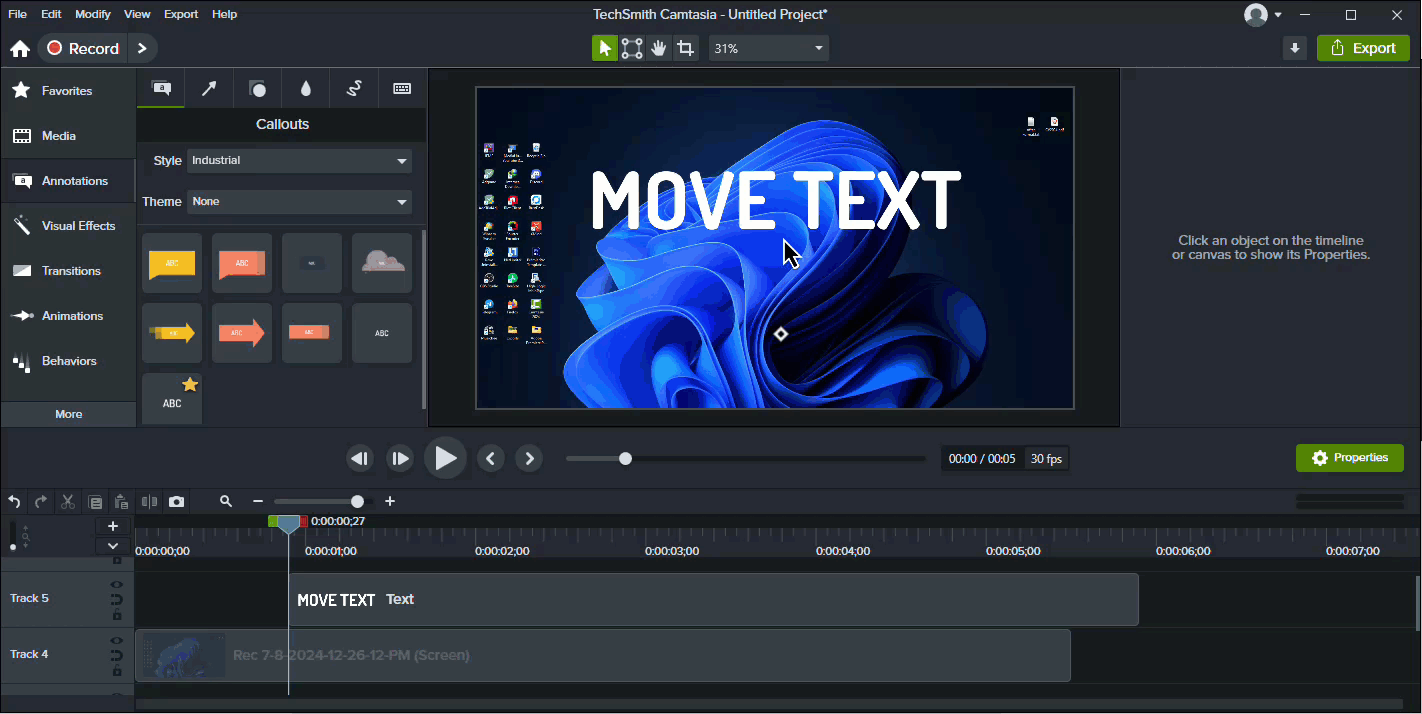Screen dimensions: 1422x714
Task: Select the MOVE TEXT clip on Track 5
Action: point(712,599)
